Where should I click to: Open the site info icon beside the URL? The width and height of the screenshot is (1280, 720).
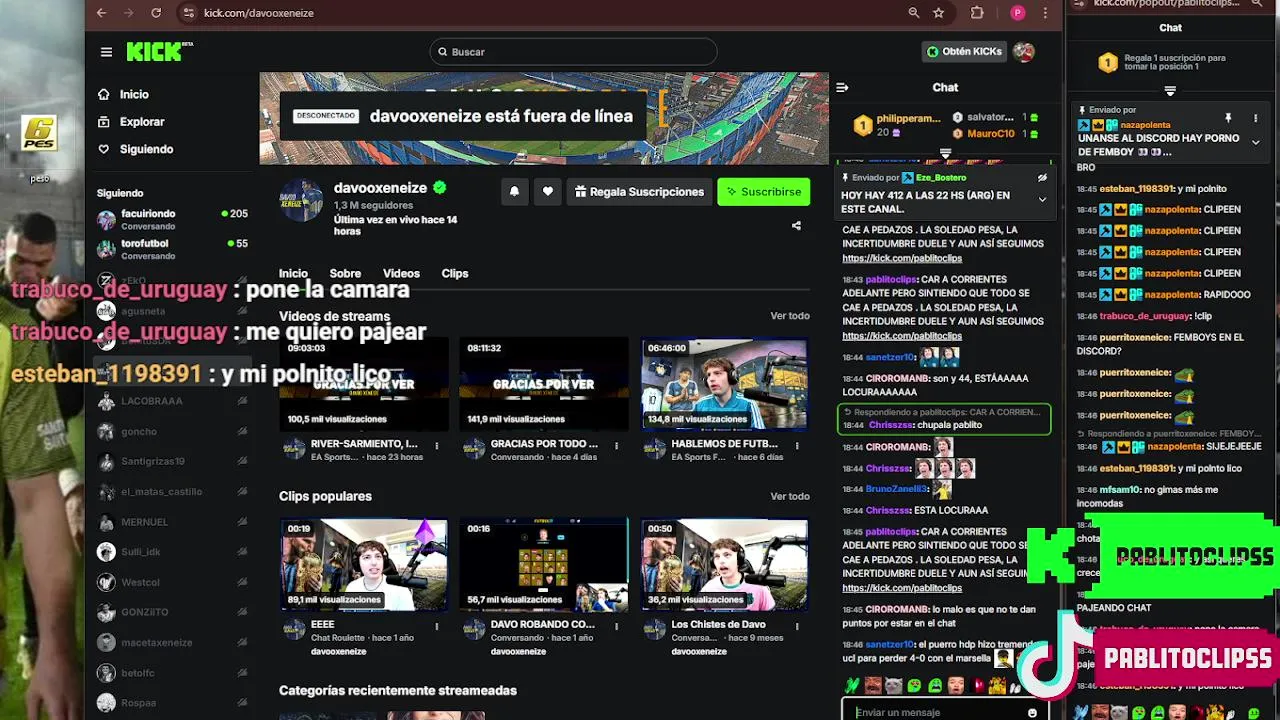tap(188, 13)
